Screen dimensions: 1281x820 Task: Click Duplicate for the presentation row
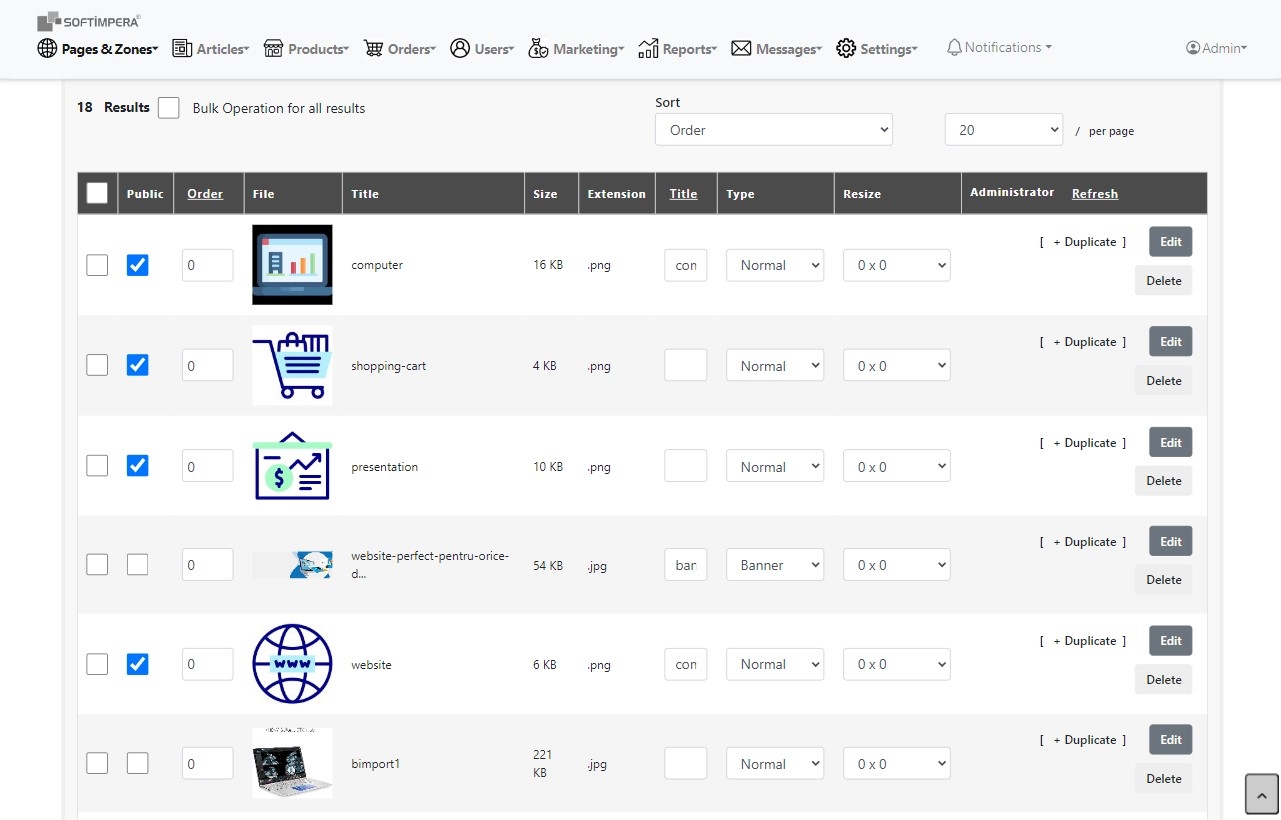[x=1083, y=442]
